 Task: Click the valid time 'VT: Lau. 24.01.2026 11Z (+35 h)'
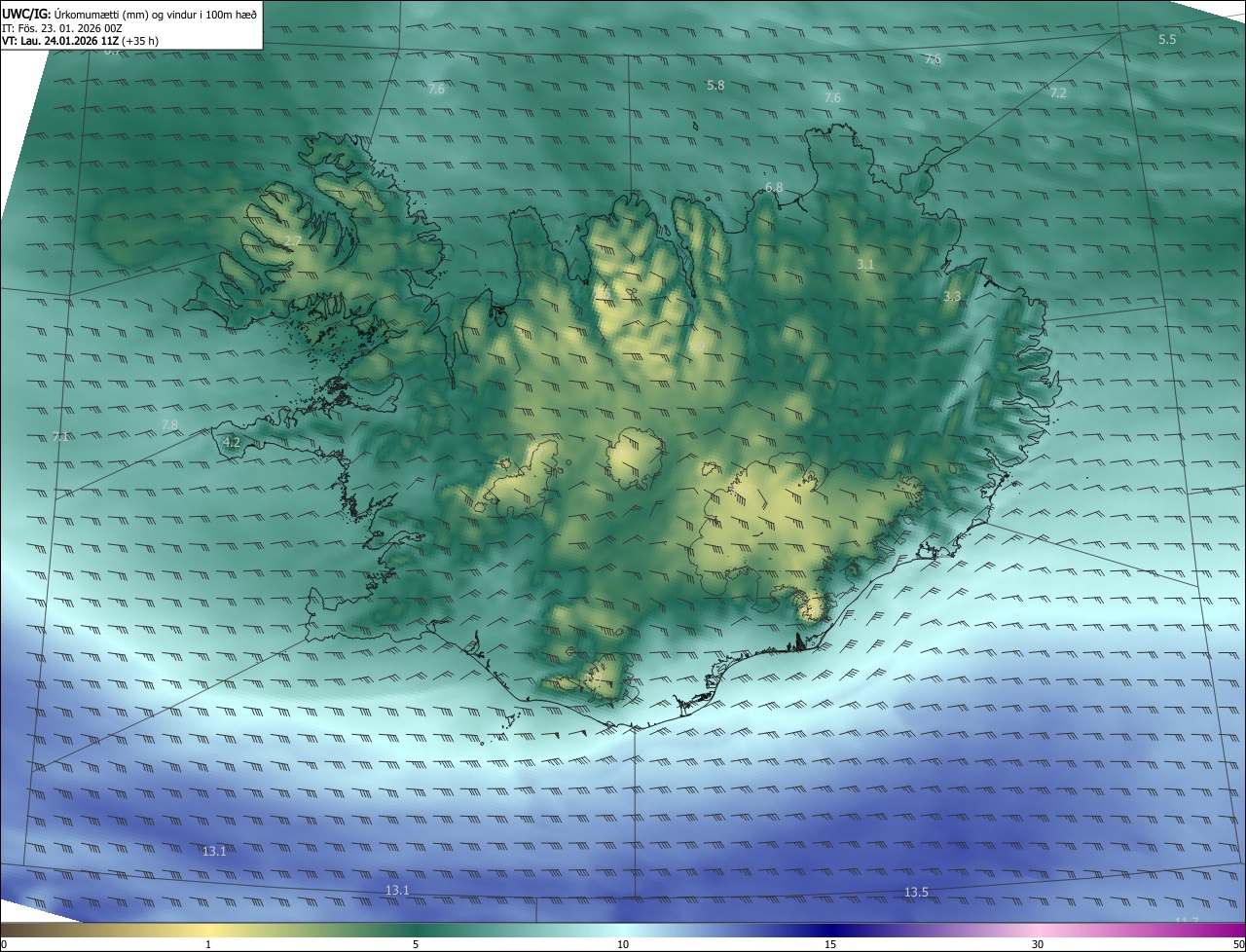(x=80, y=41)
